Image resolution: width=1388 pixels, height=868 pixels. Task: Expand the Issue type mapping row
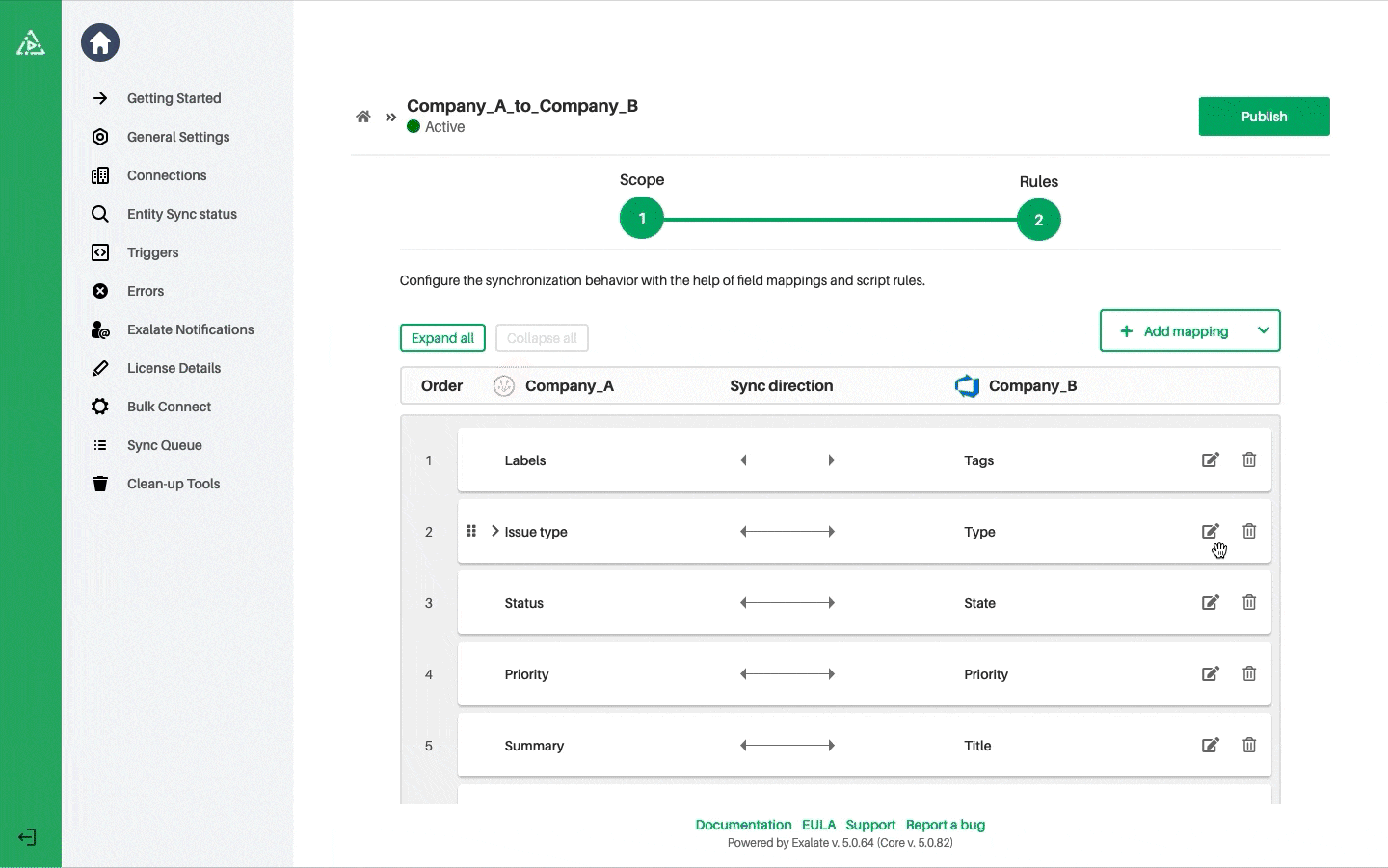click(x=495, y=531)
